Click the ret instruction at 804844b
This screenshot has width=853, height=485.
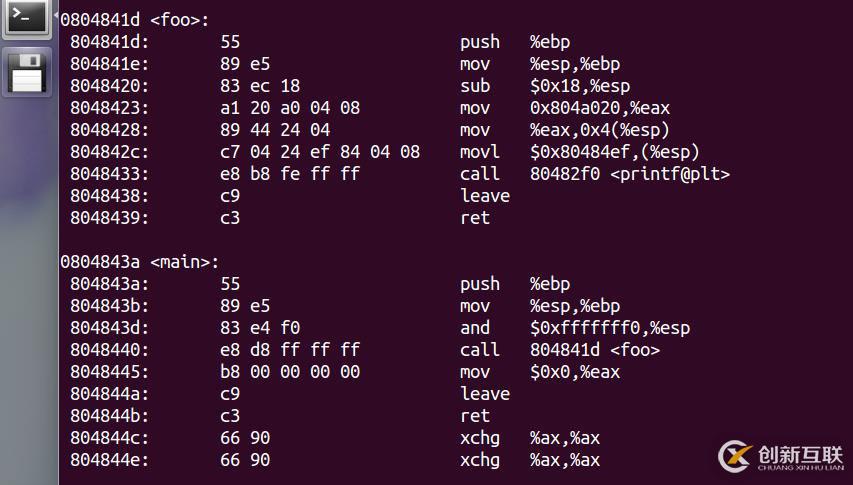[x=475, y=416]
